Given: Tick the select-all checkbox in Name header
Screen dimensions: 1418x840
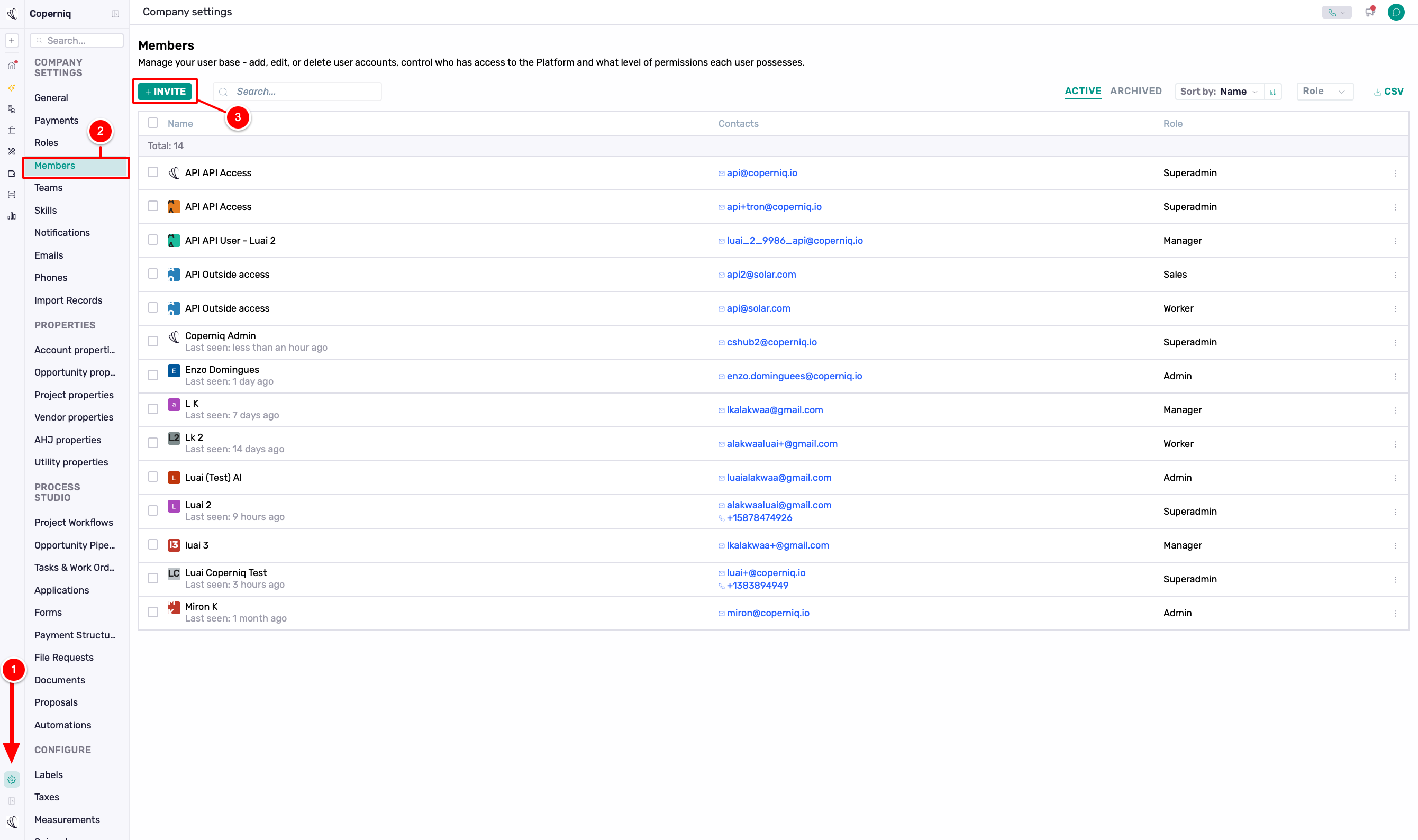Looking at the screenshot, I should (x=153, y=123).
